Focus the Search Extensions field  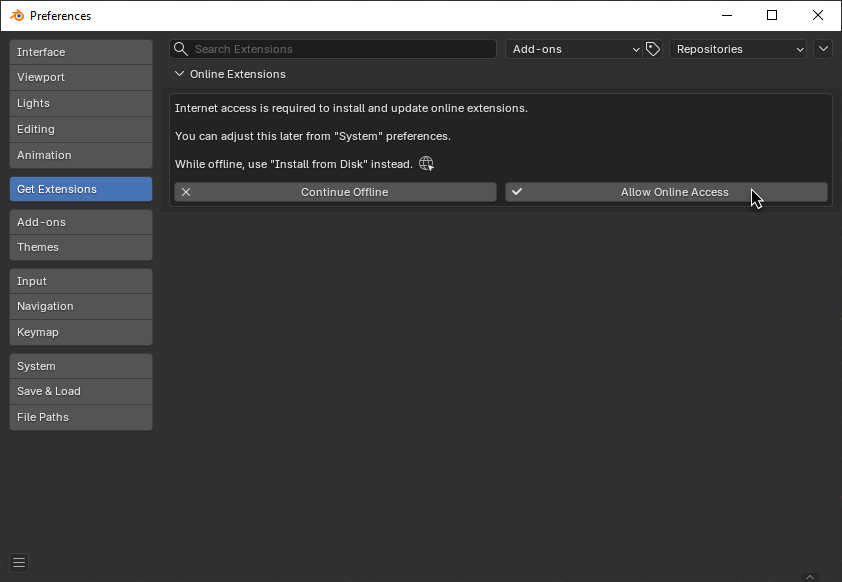click(340, 49)
